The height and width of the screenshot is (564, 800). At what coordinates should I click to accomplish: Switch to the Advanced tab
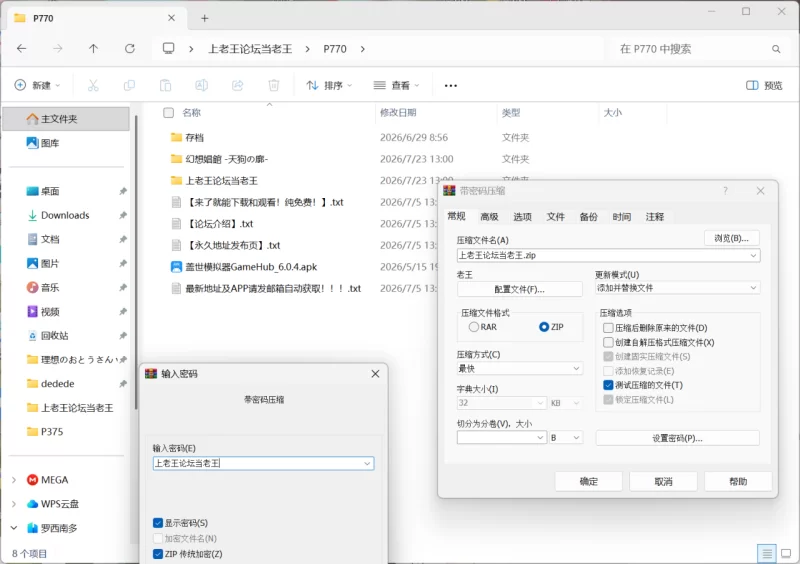click(x=489, y=217)
